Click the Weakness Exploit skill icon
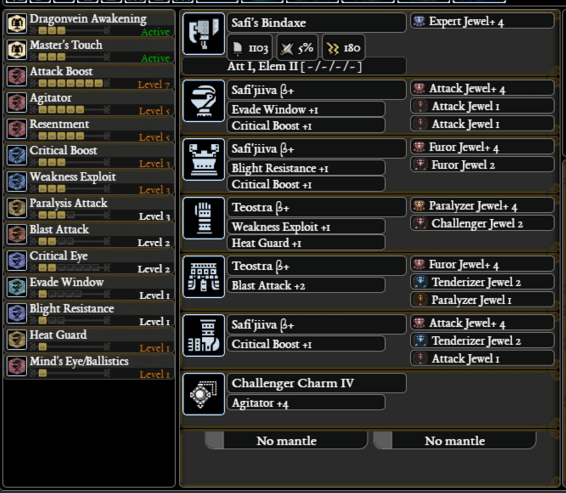This screenshot has width=566, height=493. pyautogui.click(x=17, y=181)
